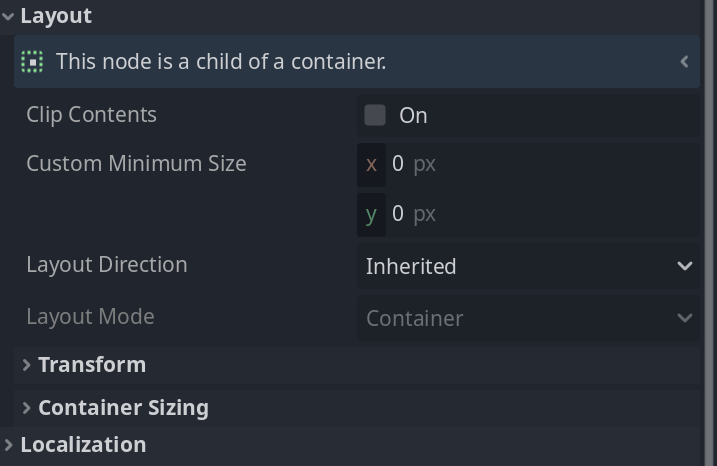Click the green container node icon
Screen dimensions: 717x466
tap(32, 62)
